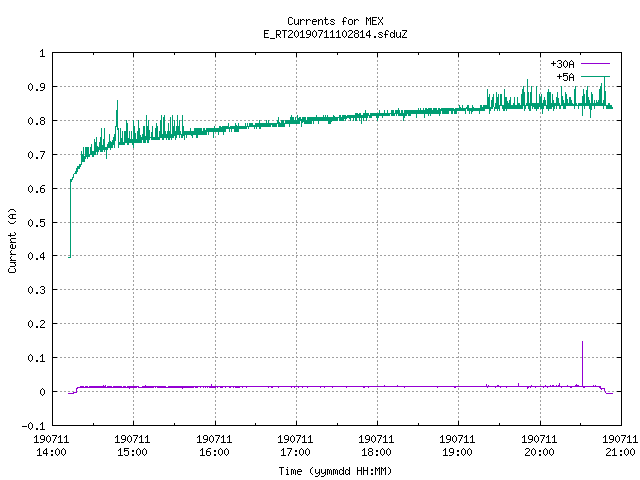Image resolution: width=640 pixels, height=480 pixels.
Task: Click the +30A legend label
Action: 562,64
